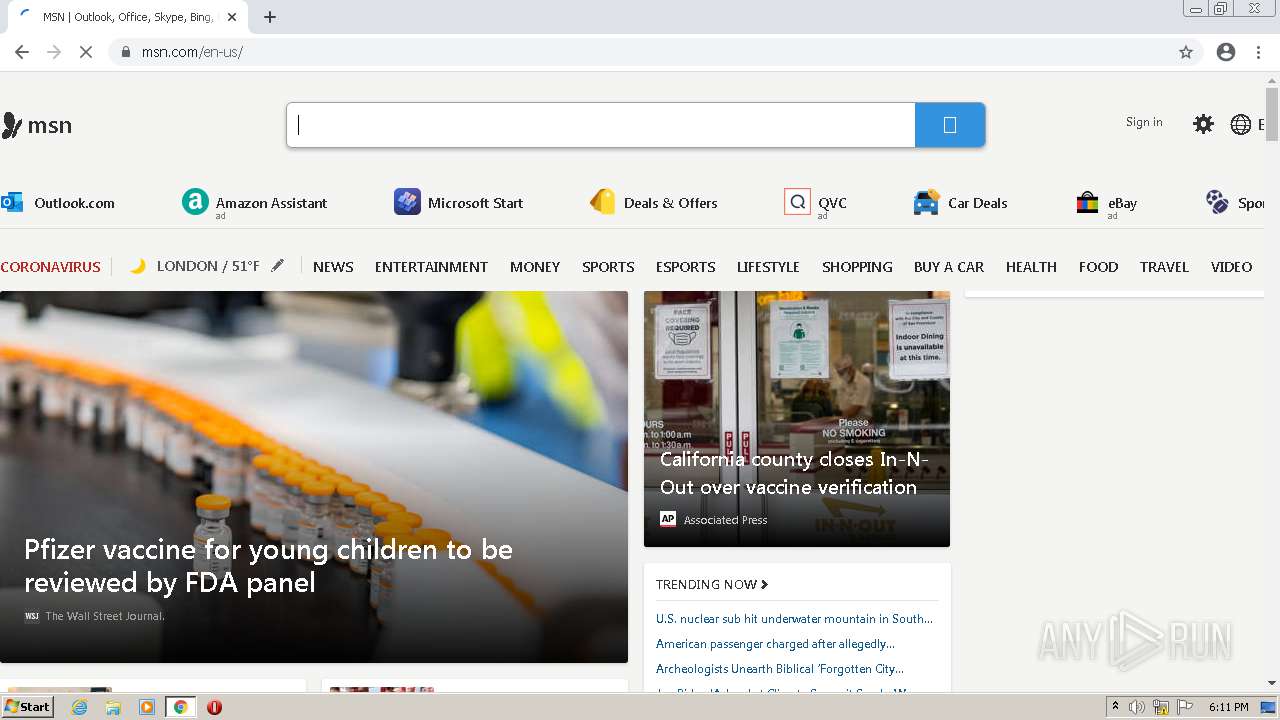
Task: Open the ESPORTS menu item
Action: coord(685,267)
